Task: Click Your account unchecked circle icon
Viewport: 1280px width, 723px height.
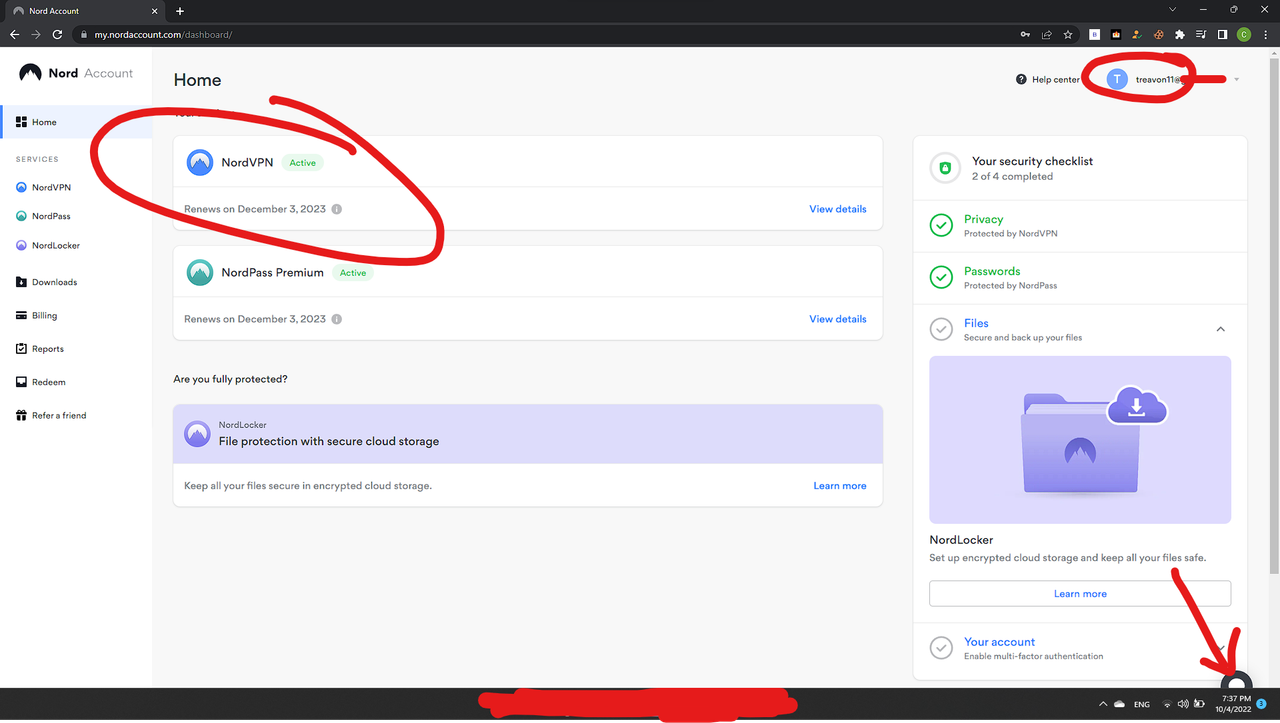Action: click(941, 648)
